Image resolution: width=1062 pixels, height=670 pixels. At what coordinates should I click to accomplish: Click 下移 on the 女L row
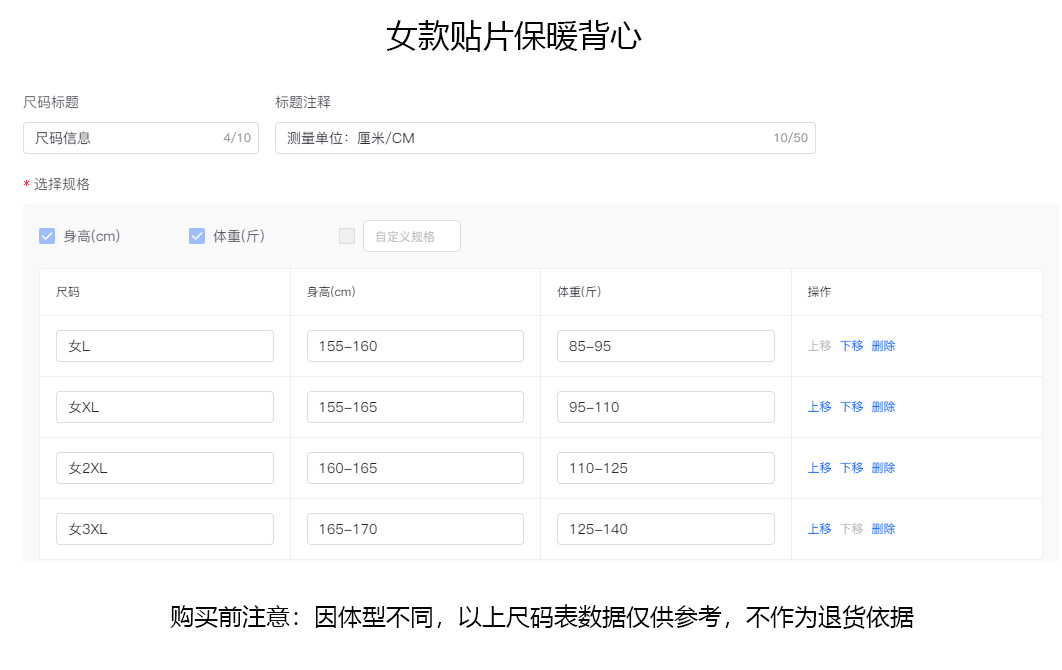click(850, 345)
